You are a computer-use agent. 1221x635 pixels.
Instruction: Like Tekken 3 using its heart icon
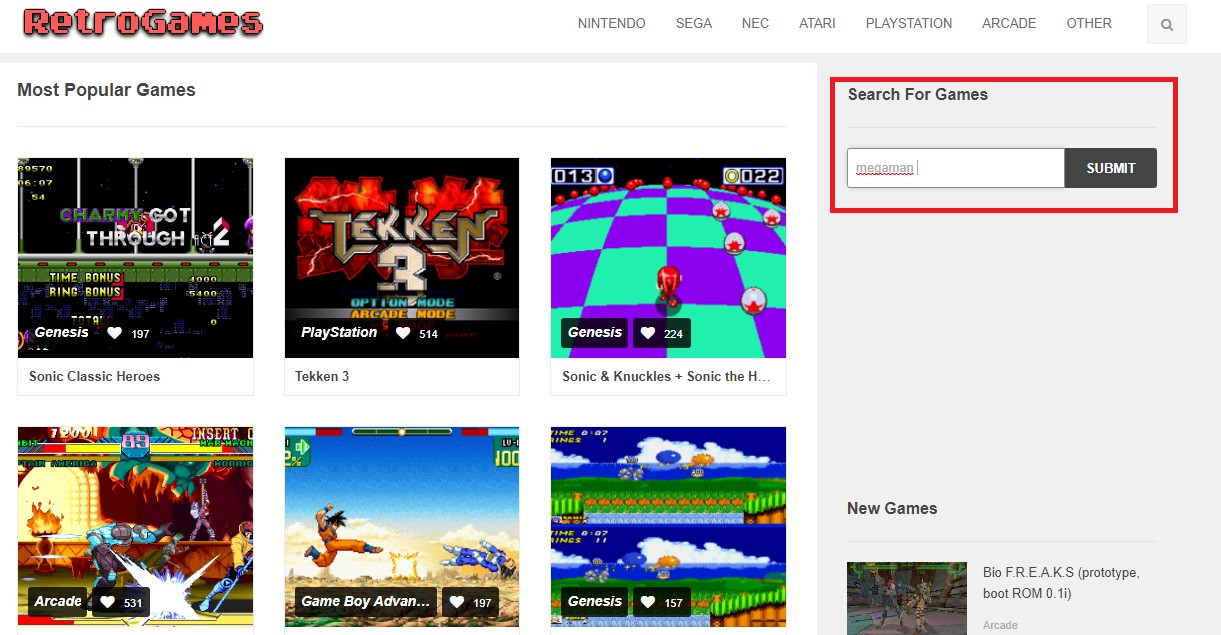click(403, 333)
